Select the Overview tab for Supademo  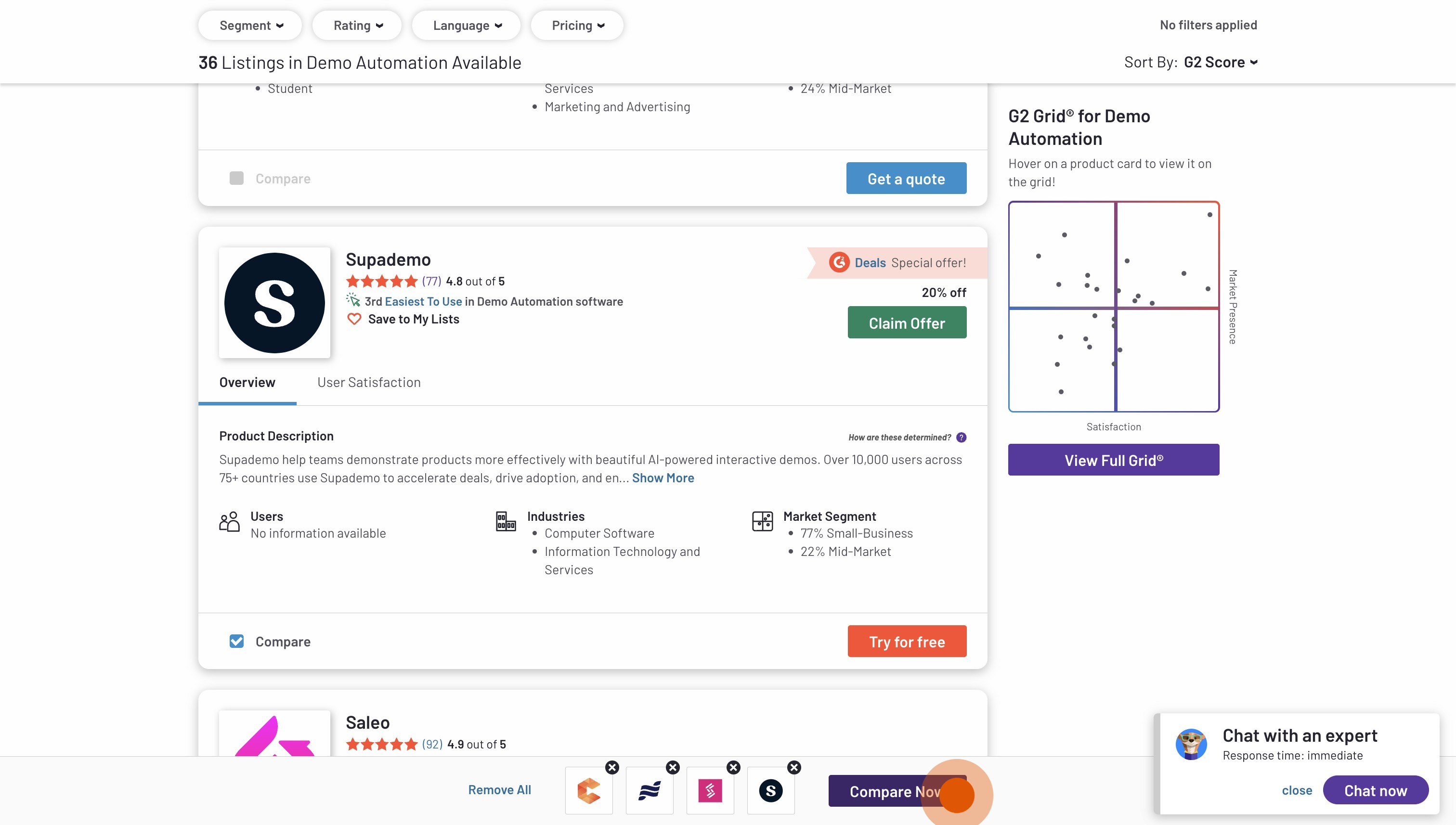point(247,382)
